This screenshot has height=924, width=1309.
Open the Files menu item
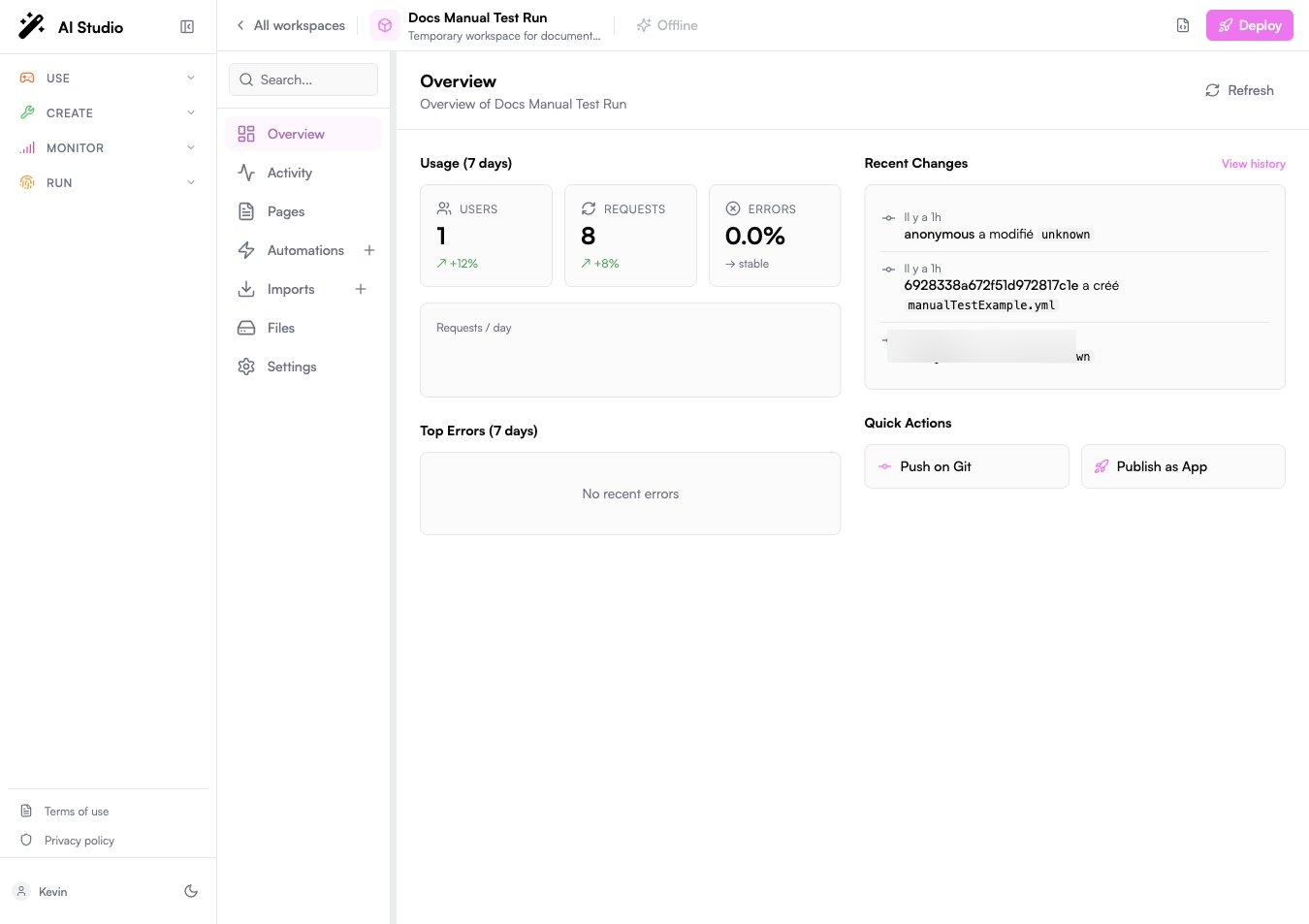pyautogui.click(x=303, y=328)
